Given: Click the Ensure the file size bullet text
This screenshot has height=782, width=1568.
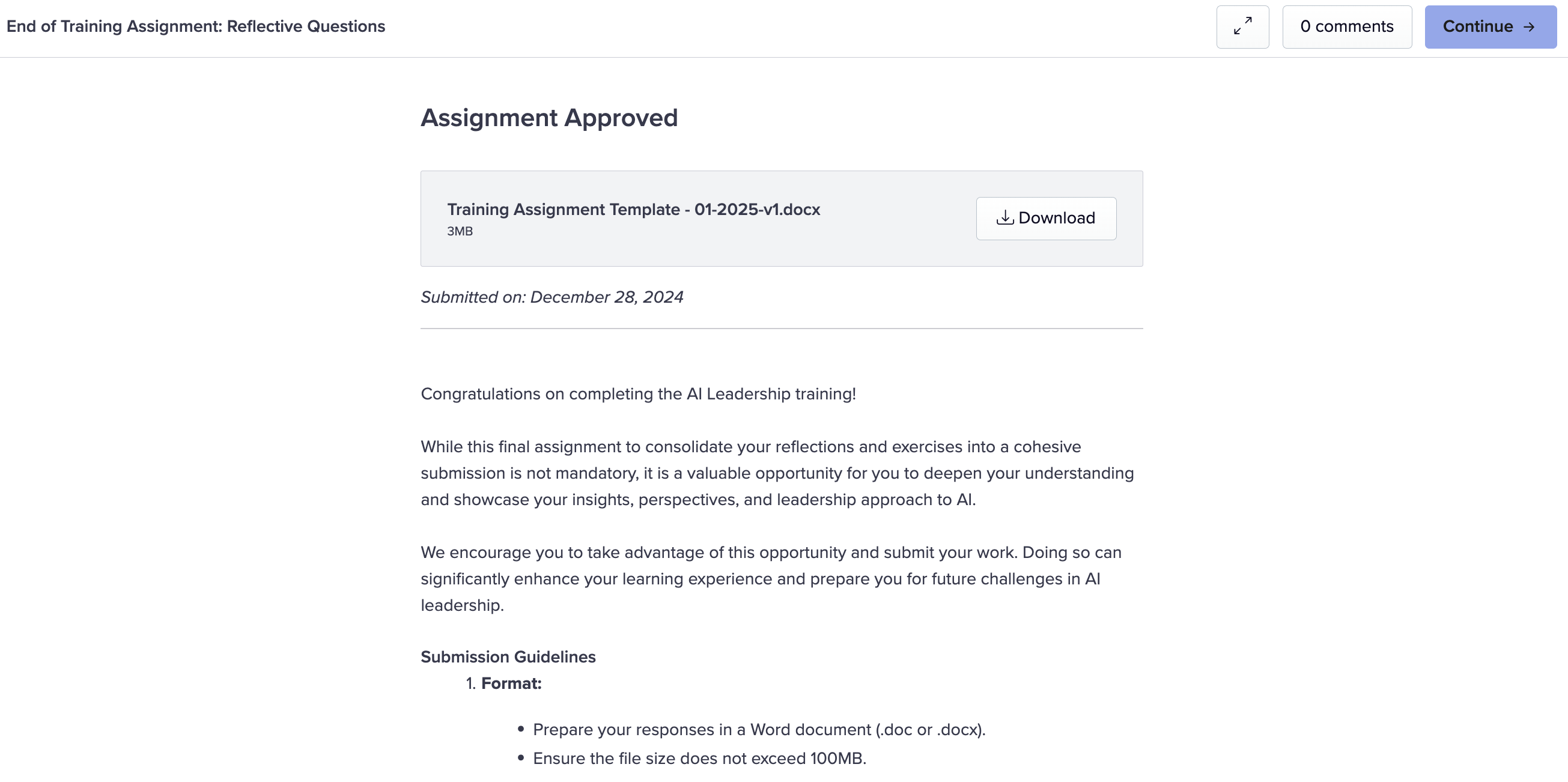Looking at the screenshot, I should (x=699, y=758).
